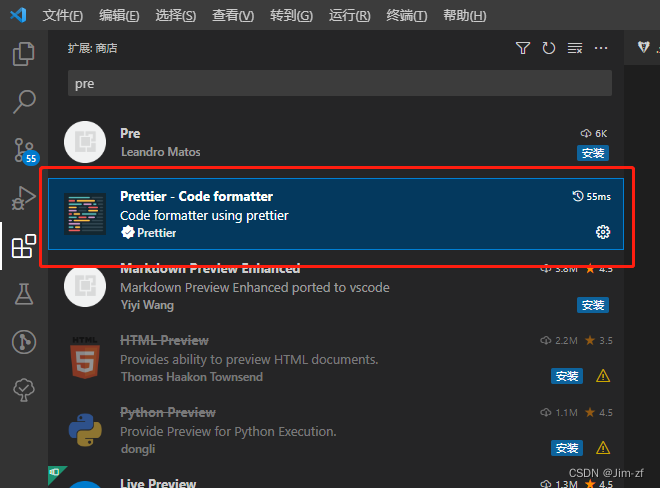Screen dimensions: 660x488
Task: Open the 文件(F) menu
Action: pos(62,16)
